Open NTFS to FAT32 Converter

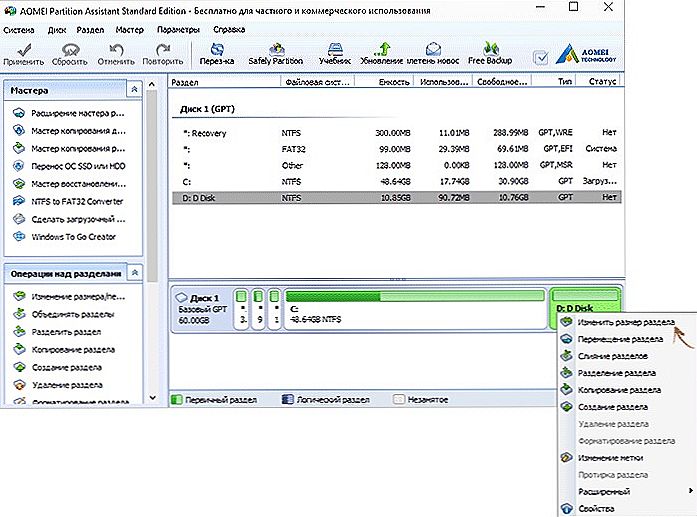coord(69,201)
